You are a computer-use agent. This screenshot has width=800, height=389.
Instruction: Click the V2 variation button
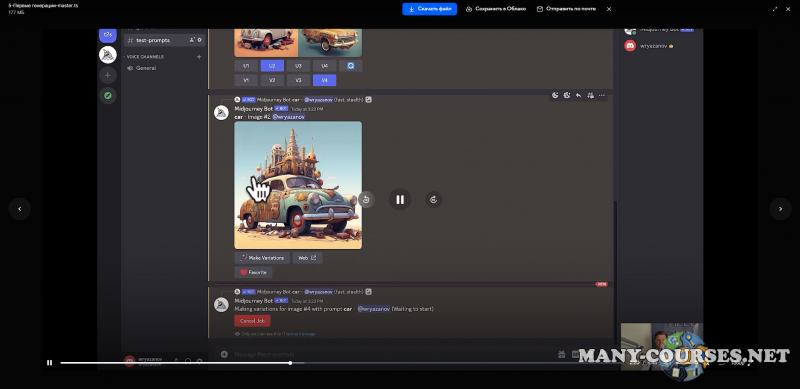pyautogui.click(x=272, y=80)
